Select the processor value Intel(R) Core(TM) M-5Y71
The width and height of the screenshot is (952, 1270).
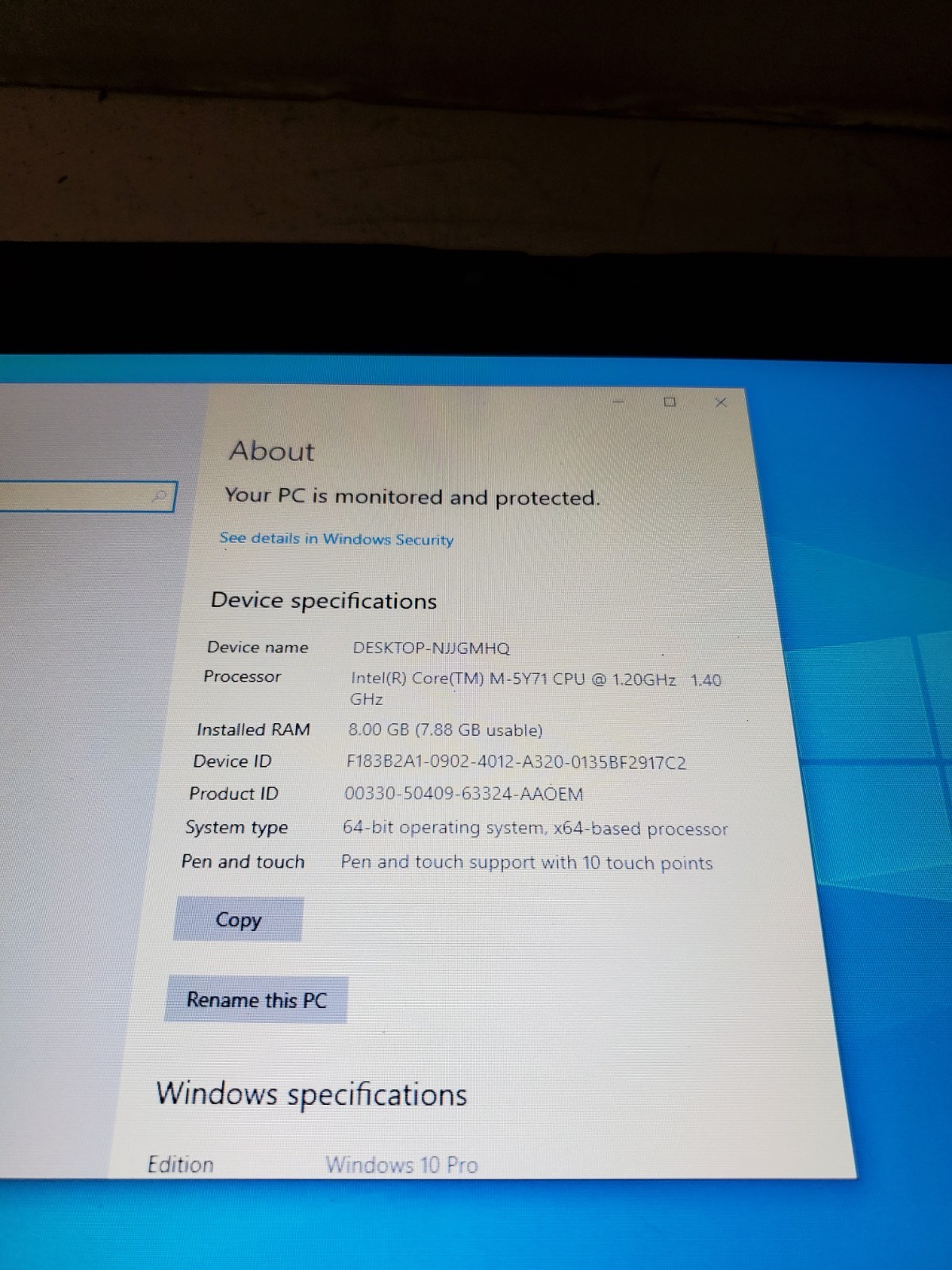pyautogui.click(x=535, y=689)
